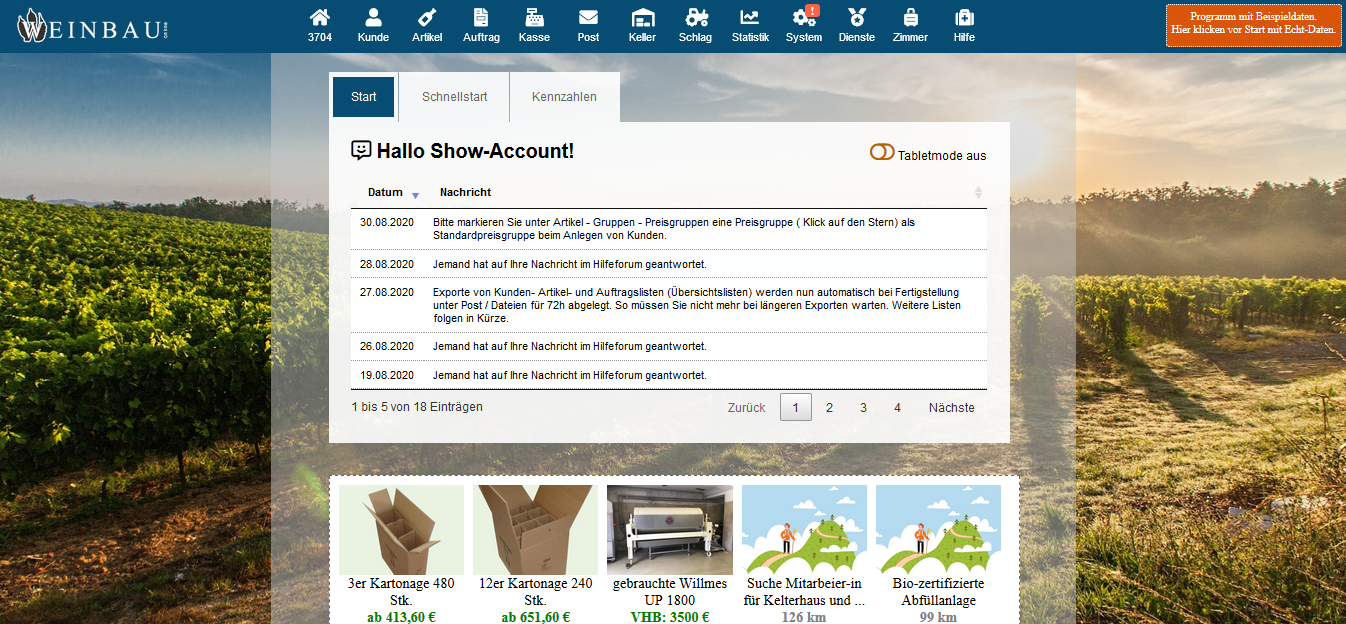This screenshot has height=624, width=1346.
Task: Open the Kunde customer icon
Action: tap(373, 18)
